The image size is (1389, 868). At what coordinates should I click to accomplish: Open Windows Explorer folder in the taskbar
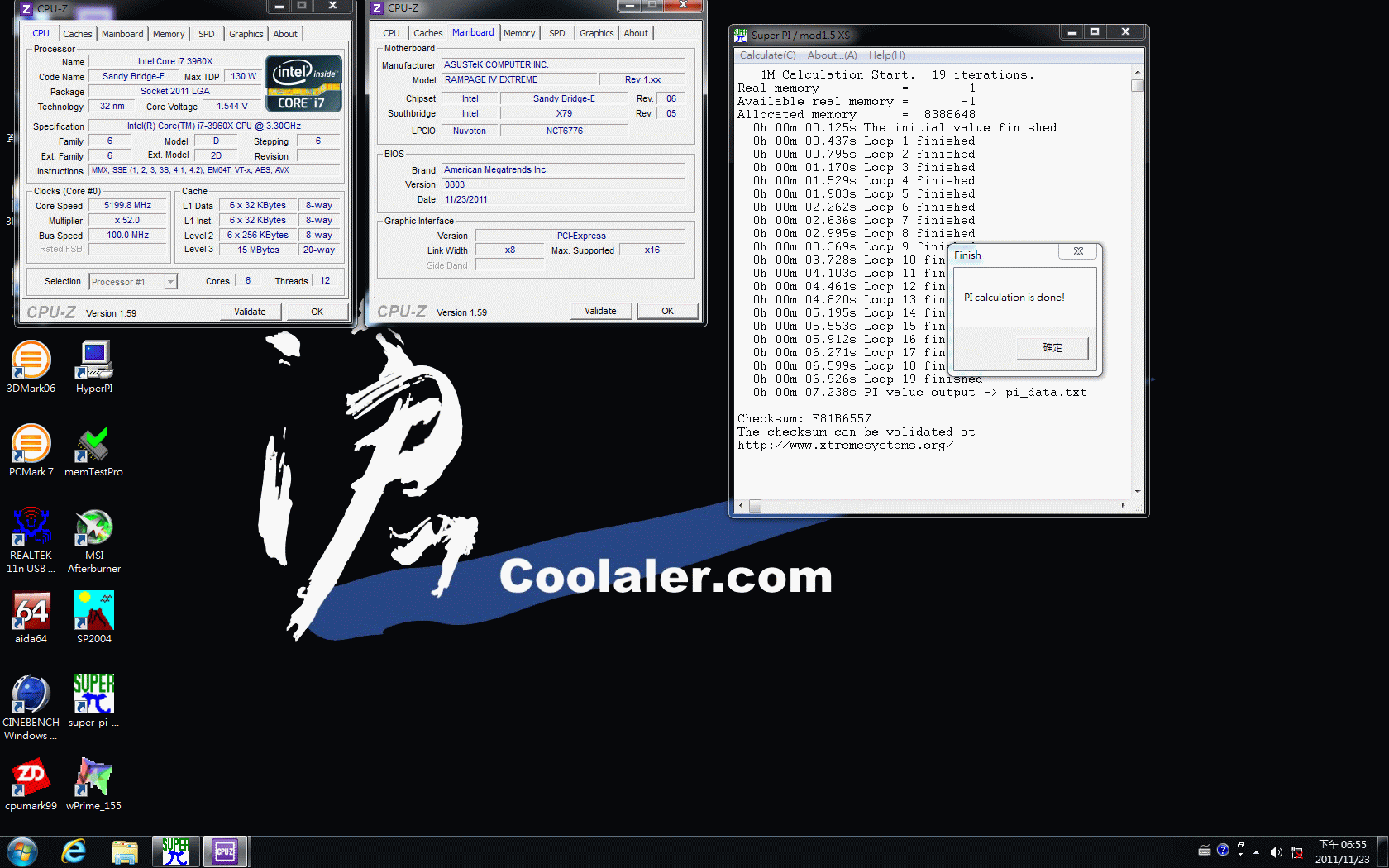pos(124,851)
